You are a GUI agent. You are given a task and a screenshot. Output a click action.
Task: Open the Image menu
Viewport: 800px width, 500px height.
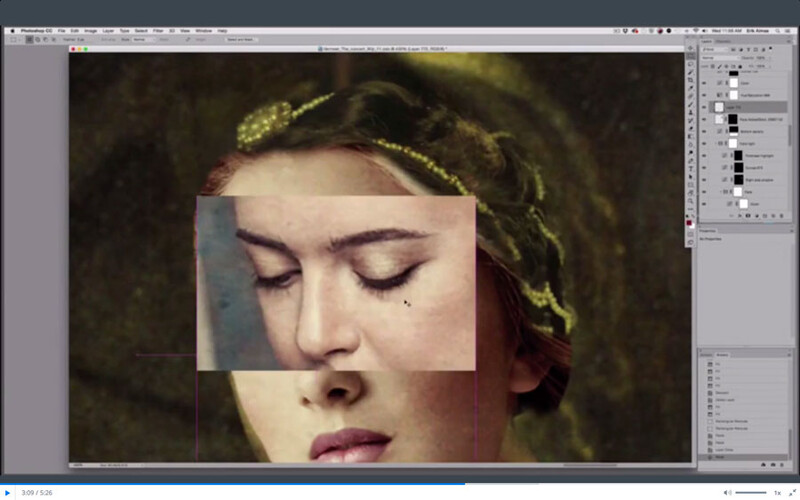tap(90, 31)
